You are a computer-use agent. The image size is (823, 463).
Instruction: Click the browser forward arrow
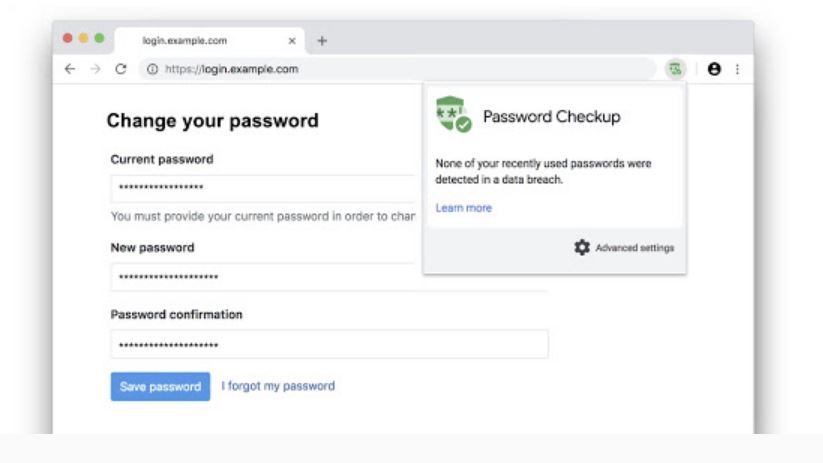tap(95, 69)
